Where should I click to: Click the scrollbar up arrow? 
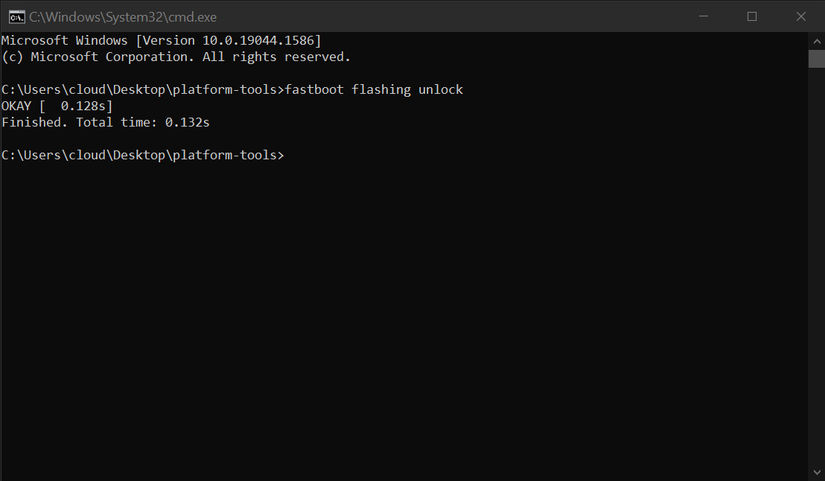(x=816, y=40)
